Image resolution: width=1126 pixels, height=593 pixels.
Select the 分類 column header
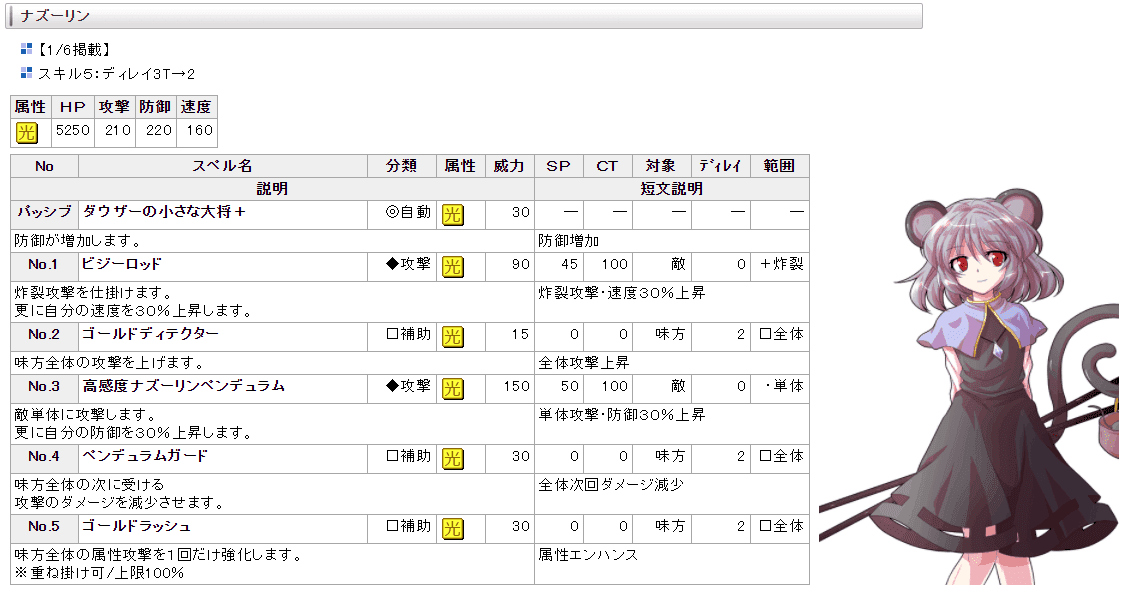tap(401, 166)
